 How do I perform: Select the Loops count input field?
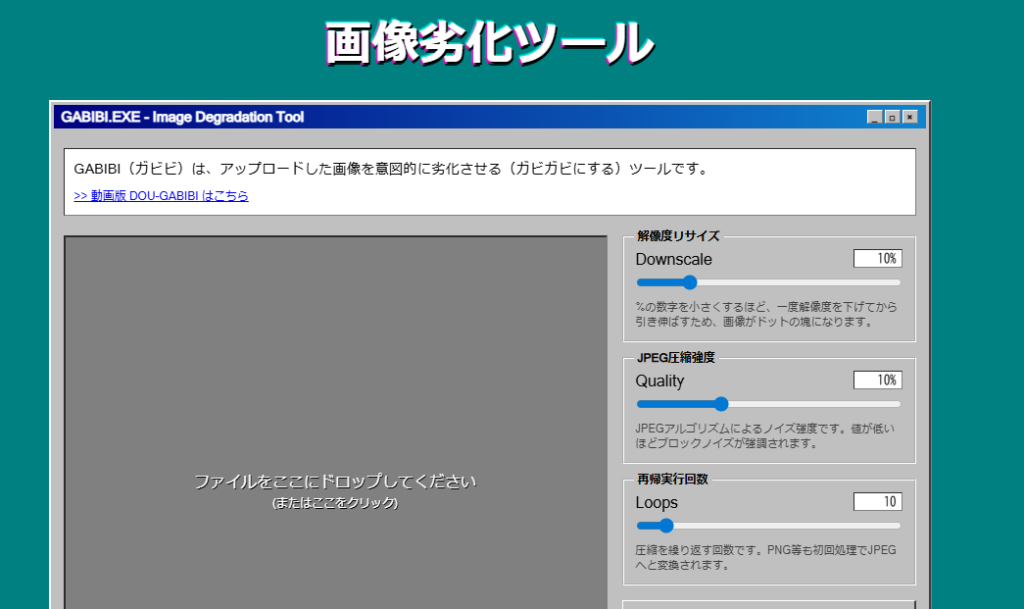pos(877,502)
